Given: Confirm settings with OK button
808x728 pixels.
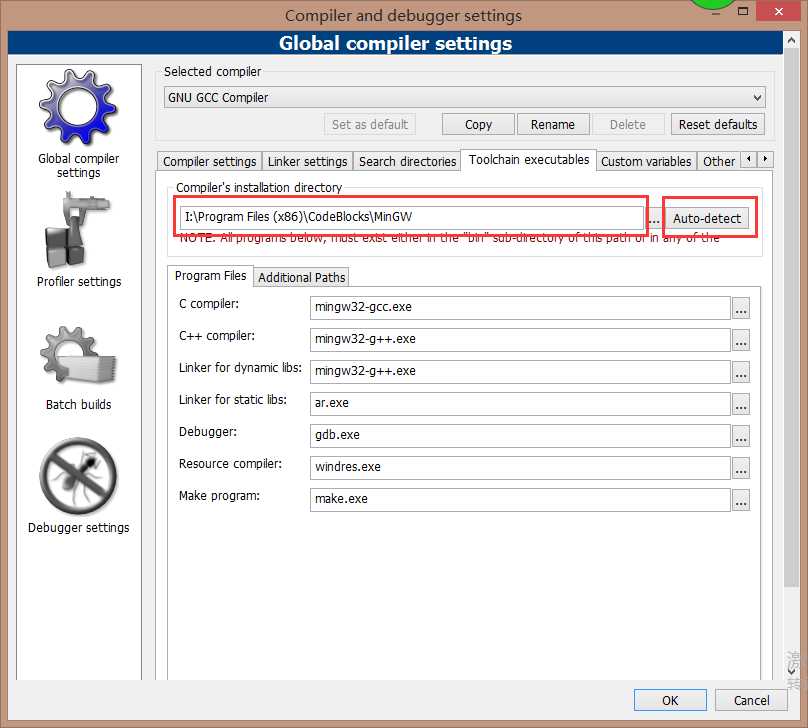Looking at the screenshot, I should [670, 700].
